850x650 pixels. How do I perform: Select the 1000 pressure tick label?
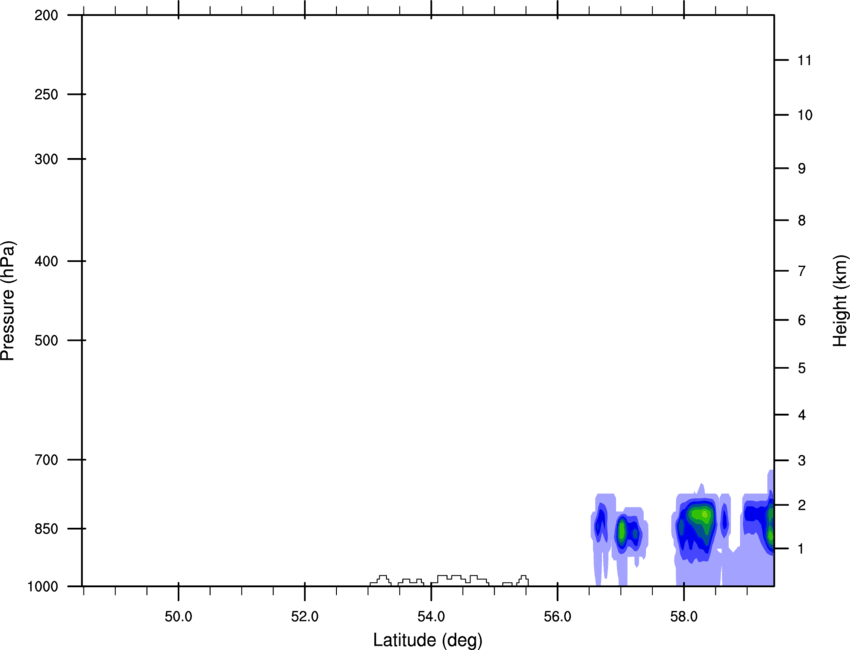coord(42,586)
